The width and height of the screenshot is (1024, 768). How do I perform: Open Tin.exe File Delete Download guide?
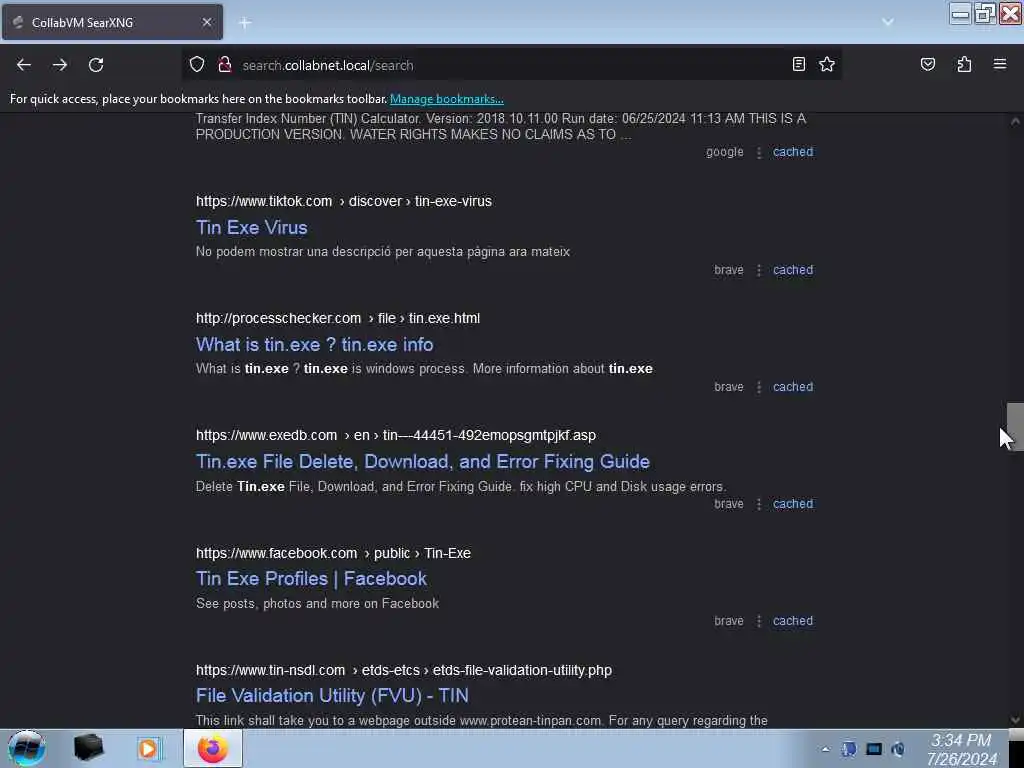click(423, 462)
